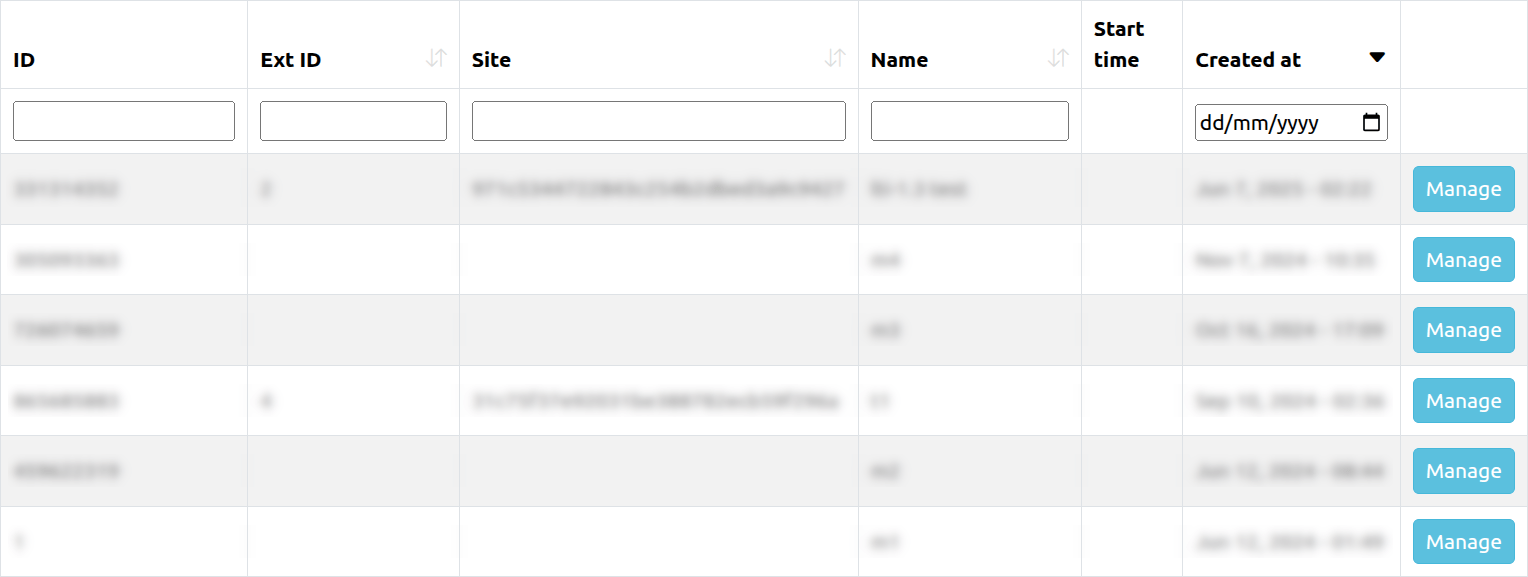Viewport: 1528px width, 577px height.
Task: Select the blurred ID cell in last row
Action: click(x=20, y=542)
